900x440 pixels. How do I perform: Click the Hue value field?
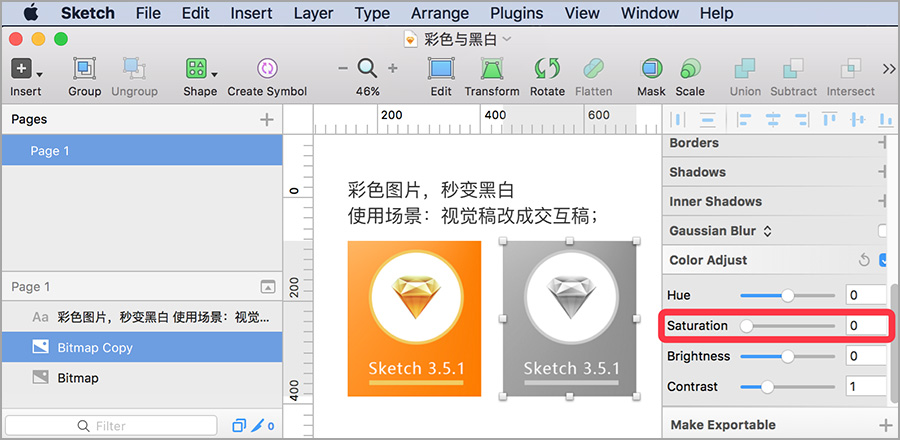[867, 295]
